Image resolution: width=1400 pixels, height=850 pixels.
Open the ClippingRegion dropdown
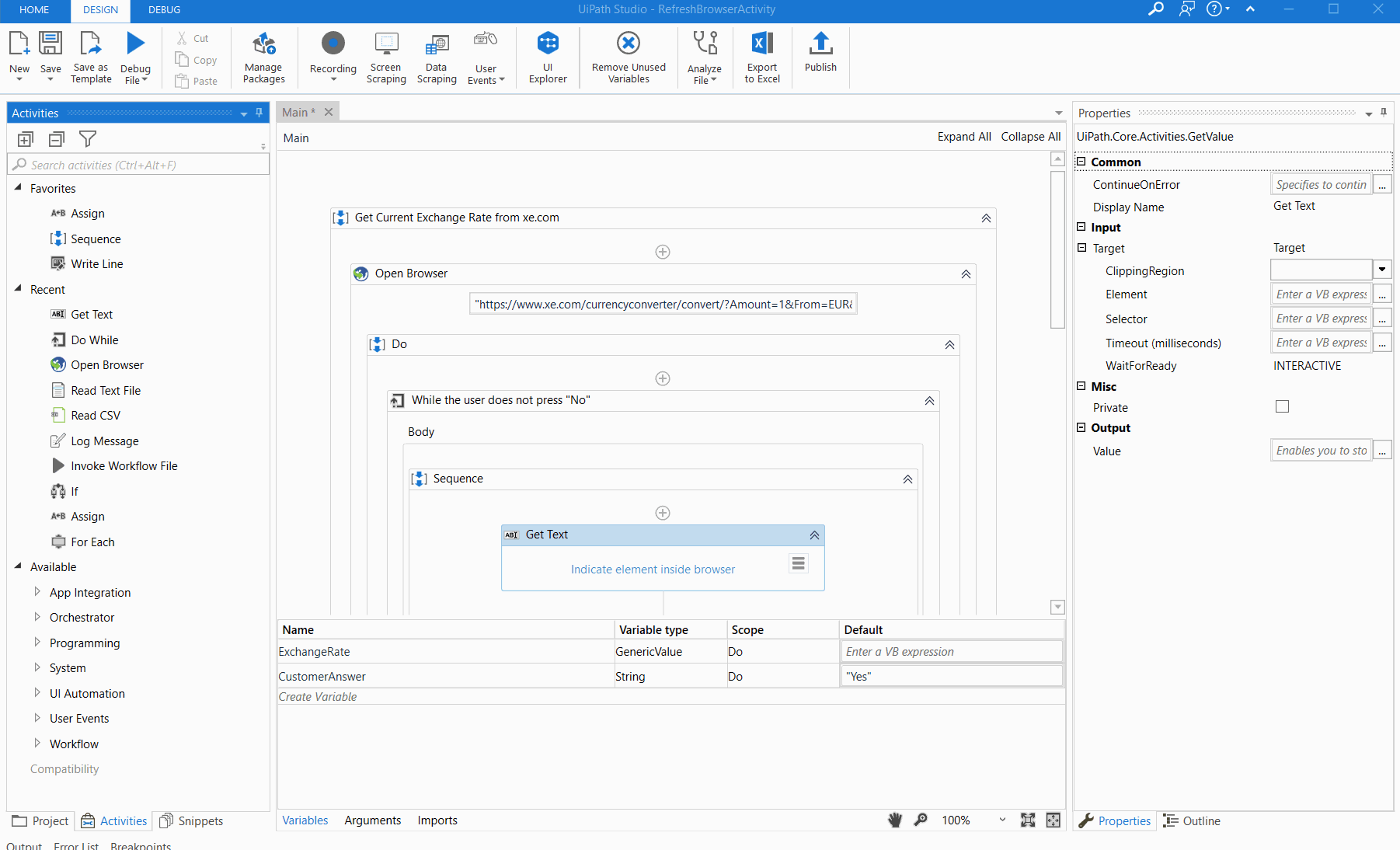1382,270
